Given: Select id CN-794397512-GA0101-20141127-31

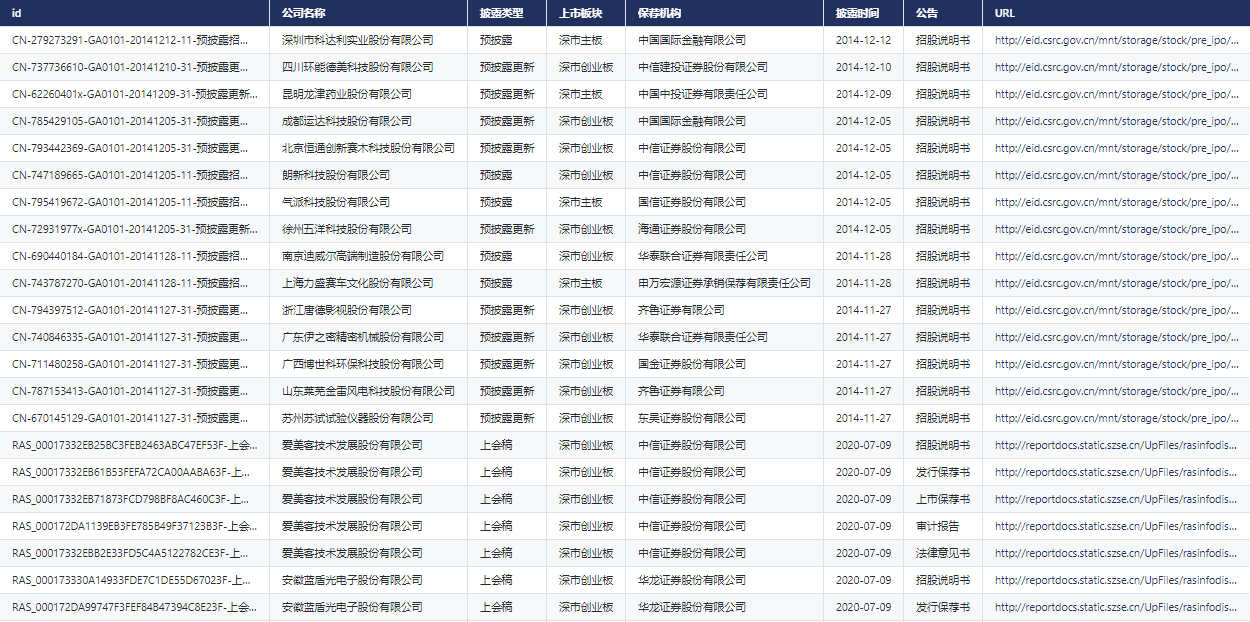Looking at the screenshot, I should click(x=130, y=310).
